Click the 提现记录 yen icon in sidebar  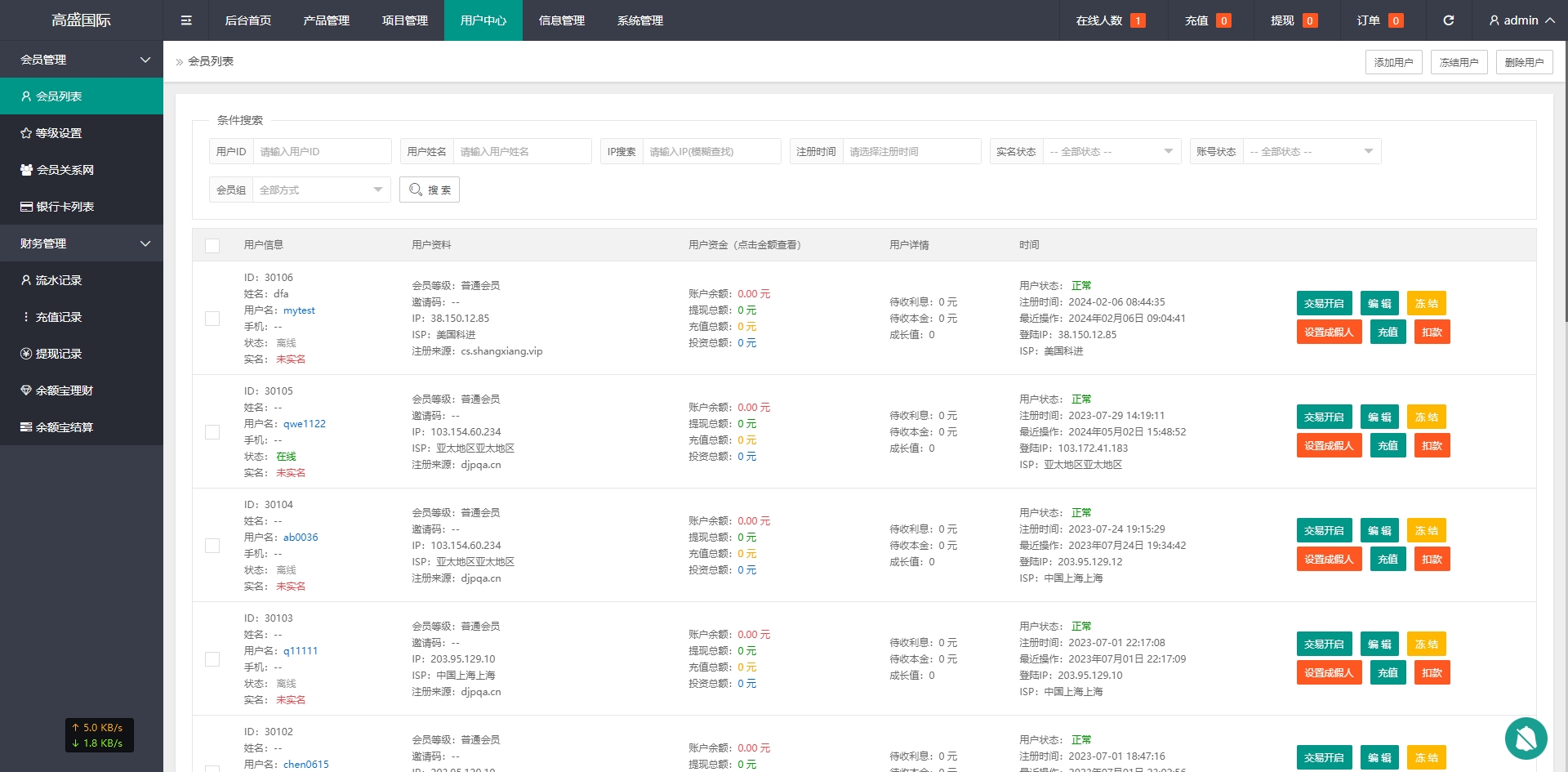point(26,354)
